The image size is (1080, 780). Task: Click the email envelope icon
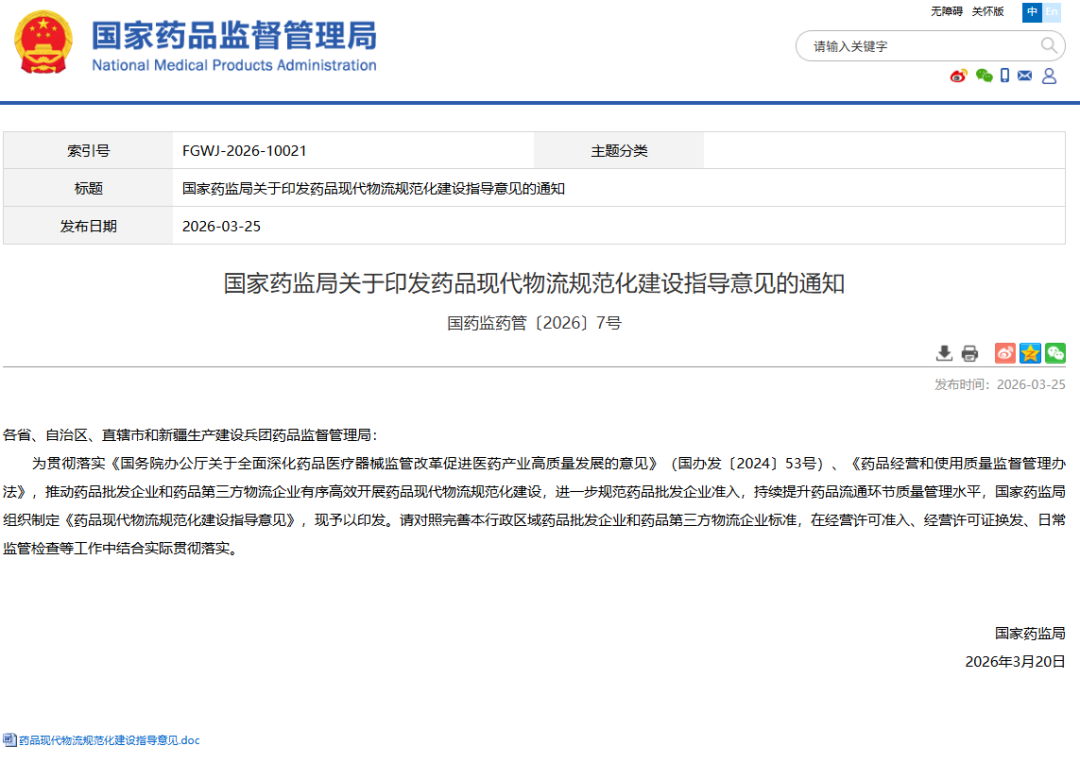[x=1025, y=76]
